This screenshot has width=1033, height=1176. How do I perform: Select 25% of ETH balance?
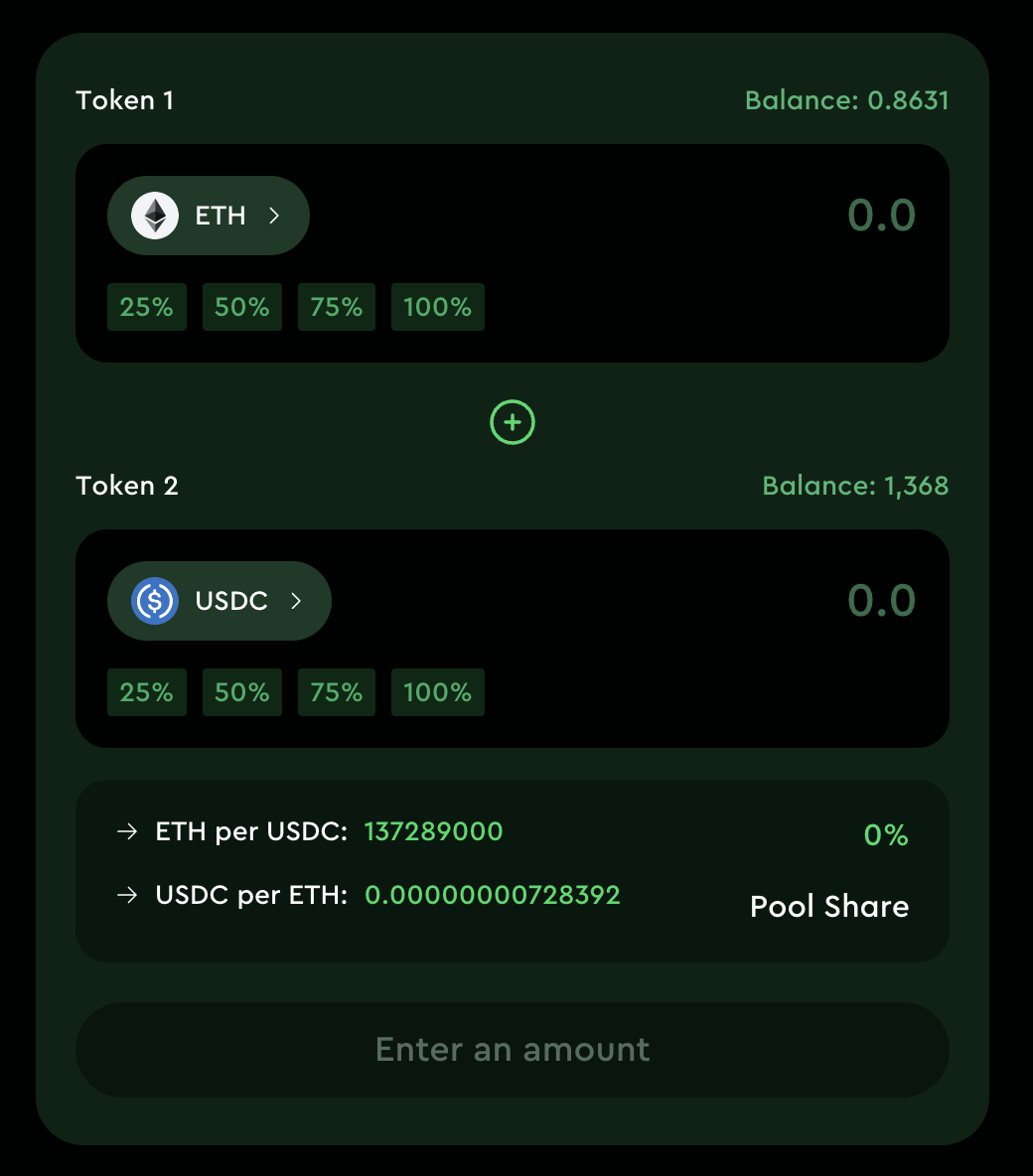click(147, 307)
